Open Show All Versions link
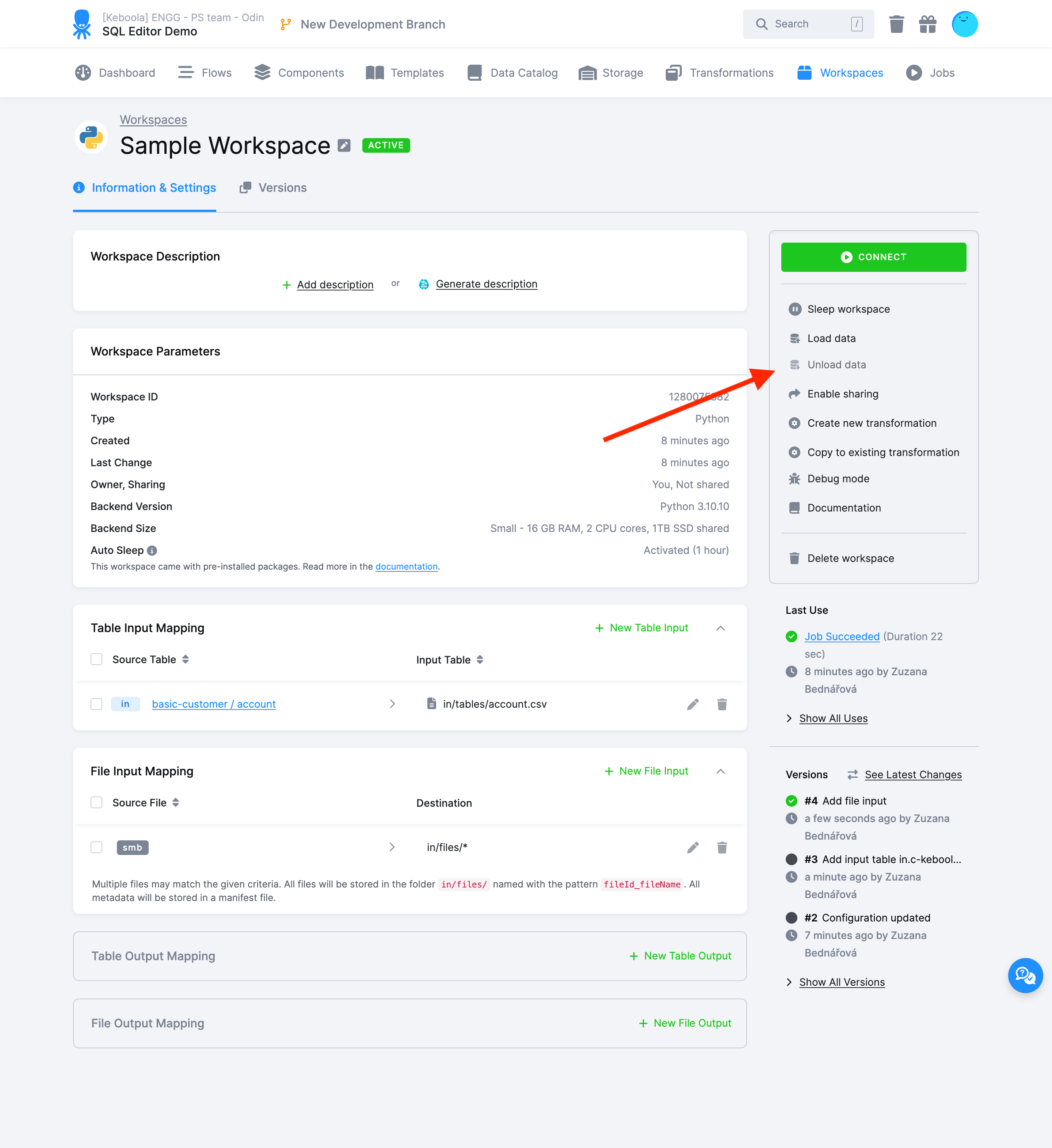Image resolution: width=1052 pixels, height=1148 pixels. point(841,982)
